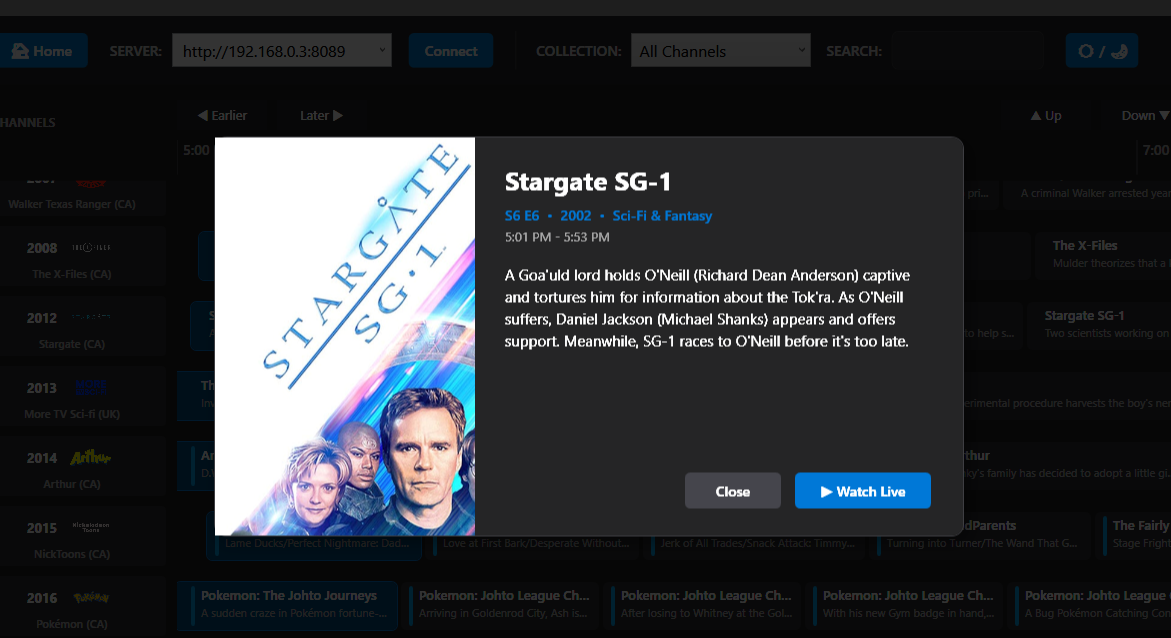Viewport: 1171px width, 638px height.
Task: Go to Earlier time slot
Action: tap(223, 115)
